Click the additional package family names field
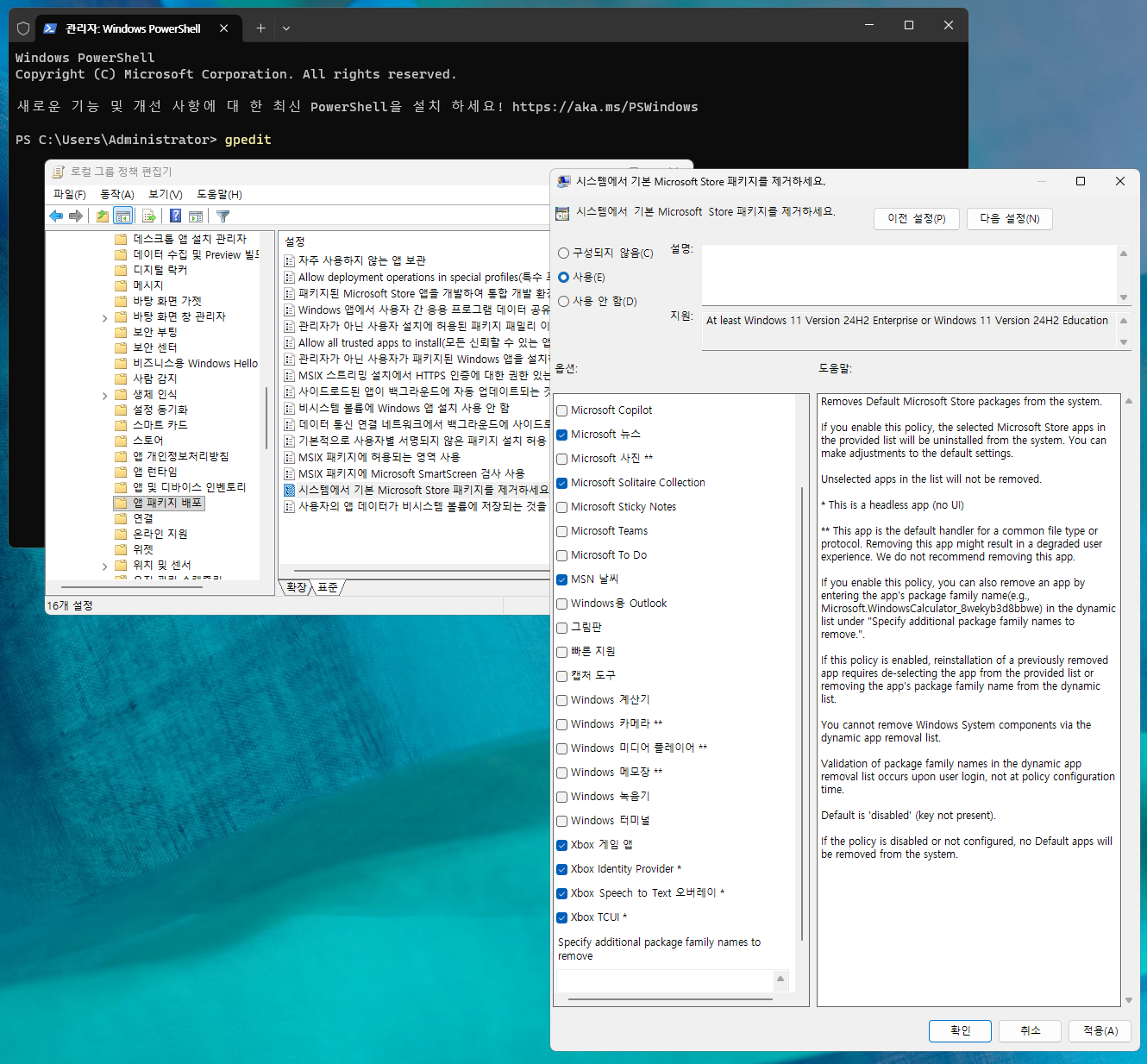 (665, 980)
